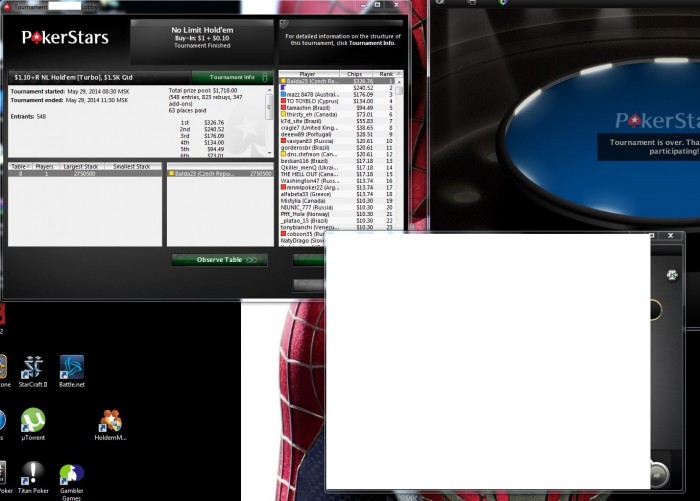This screenshot has height=501, width=700.
Task: Click the '1st $326.76' payout line
Action: [202, 122]
